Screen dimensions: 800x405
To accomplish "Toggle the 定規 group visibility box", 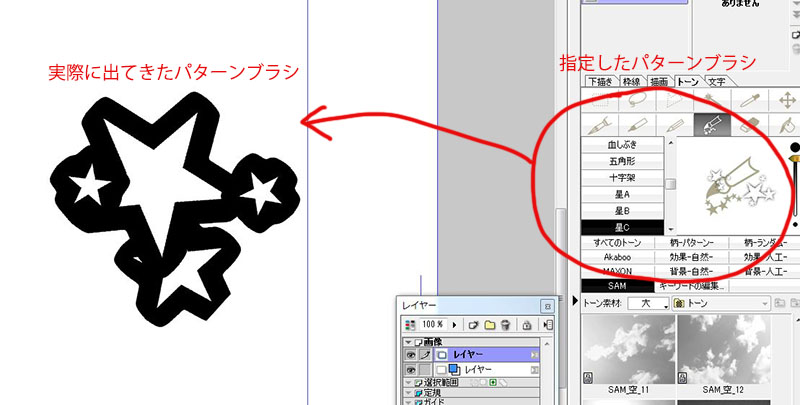I will pyautogui.click(x=419, y=393).
